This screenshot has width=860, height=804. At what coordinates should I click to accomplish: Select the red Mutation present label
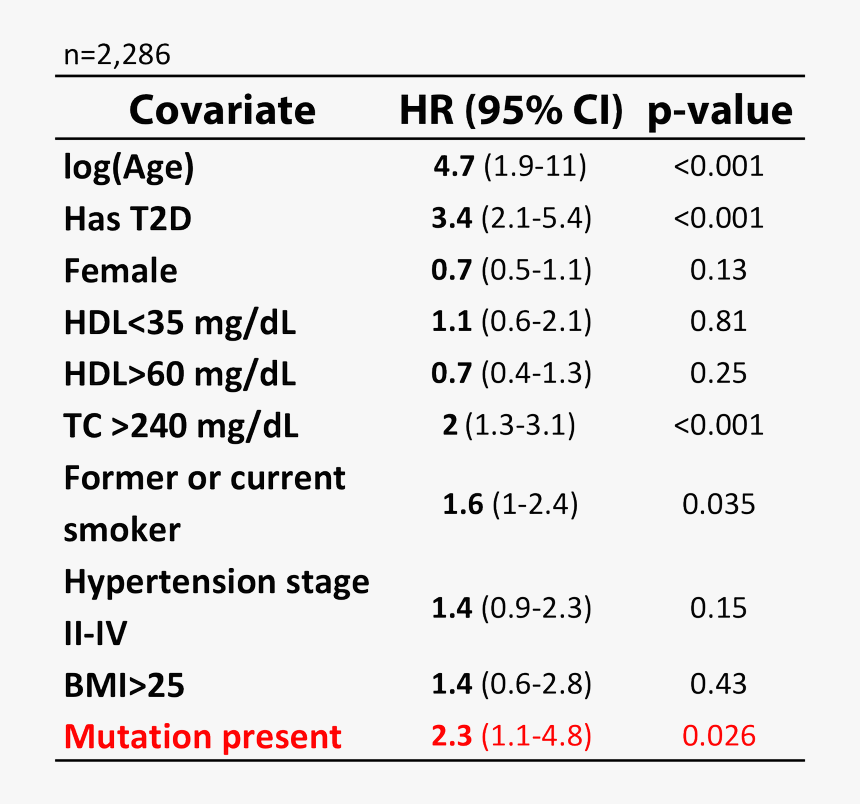click(x=202, y=737)
